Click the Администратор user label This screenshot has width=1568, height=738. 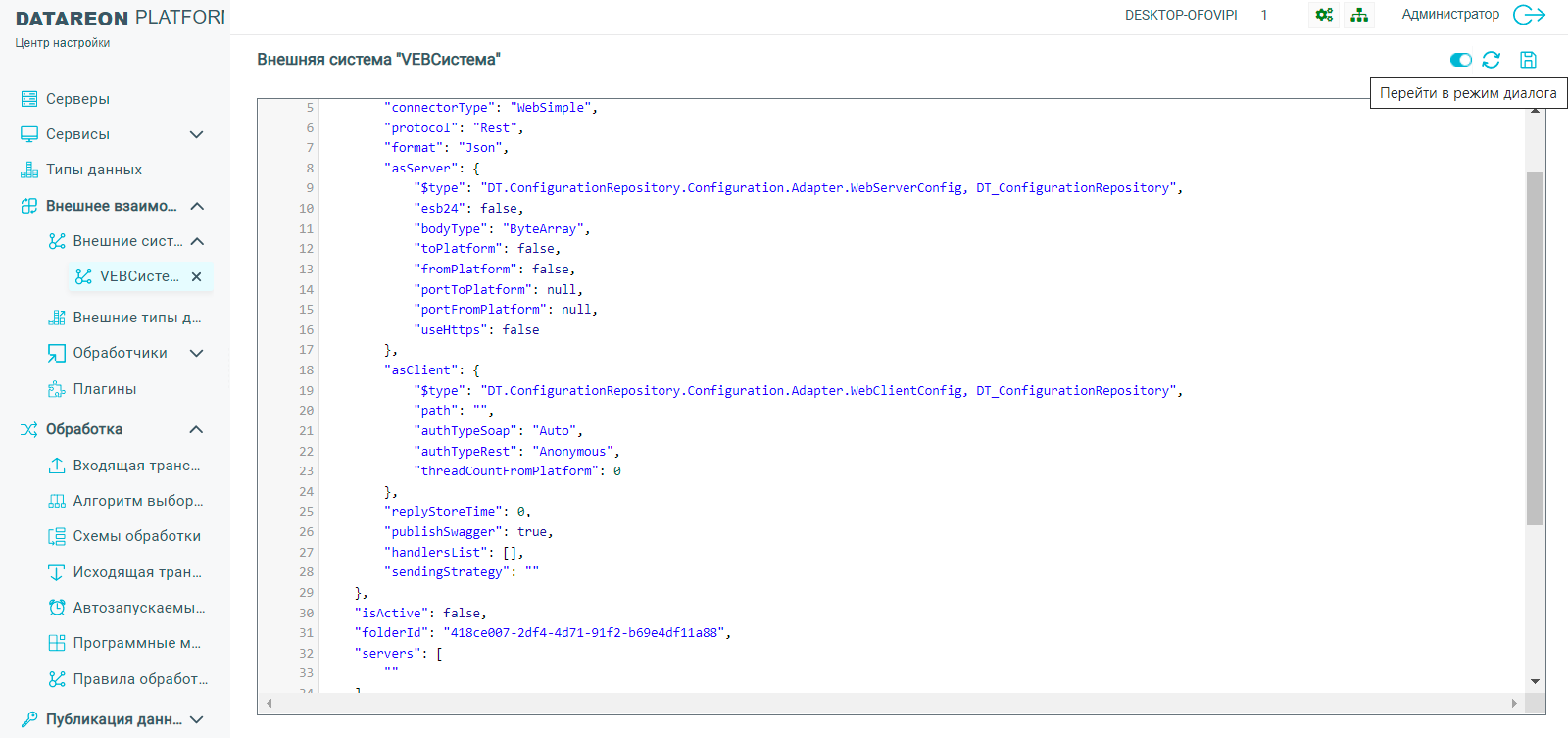pyautogui.click(x=1449, y=15)
